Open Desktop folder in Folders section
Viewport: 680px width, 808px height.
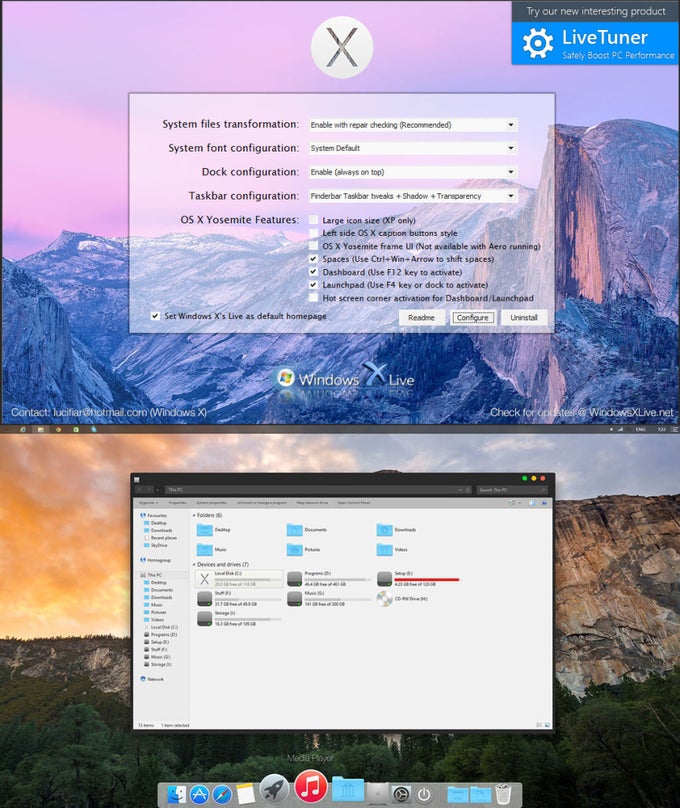click(x=214, y=530)
